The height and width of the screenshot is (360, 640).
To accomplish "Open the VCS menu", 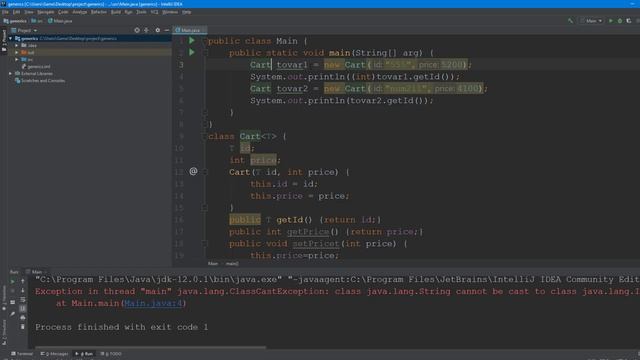I will click(154, 12).
